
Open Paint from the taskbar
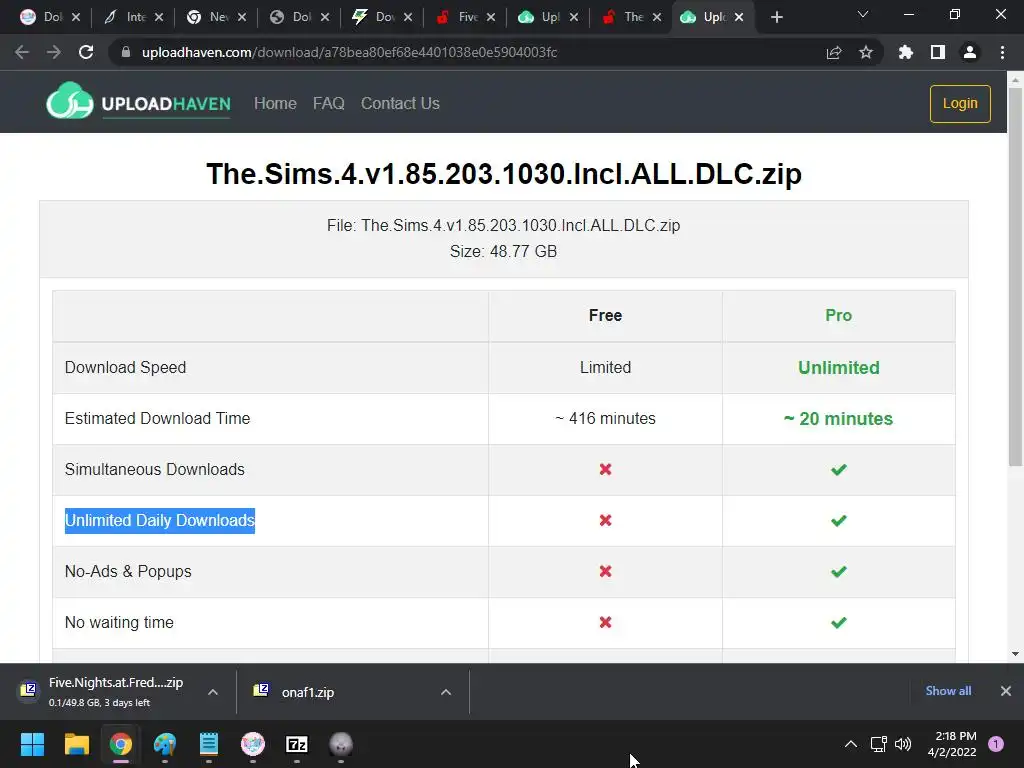click(165, 744)
